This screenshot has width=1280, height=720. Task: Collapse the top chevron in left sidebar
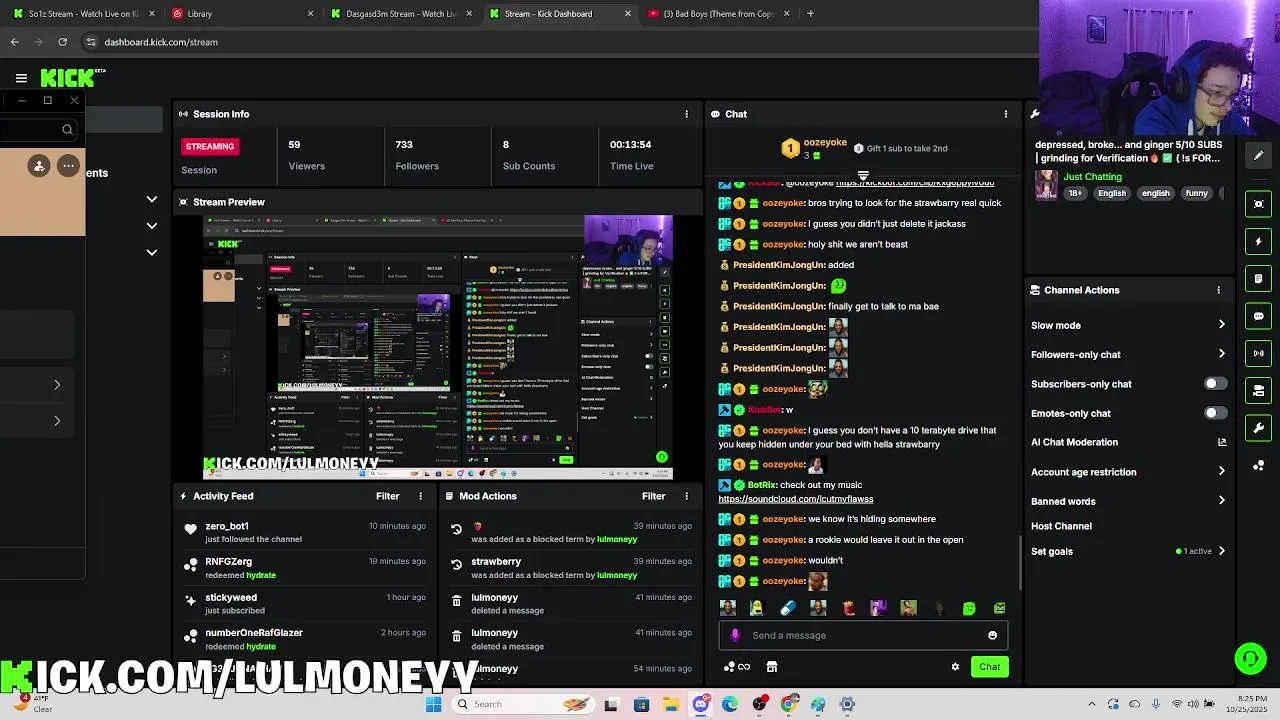[x=152, y=200]
